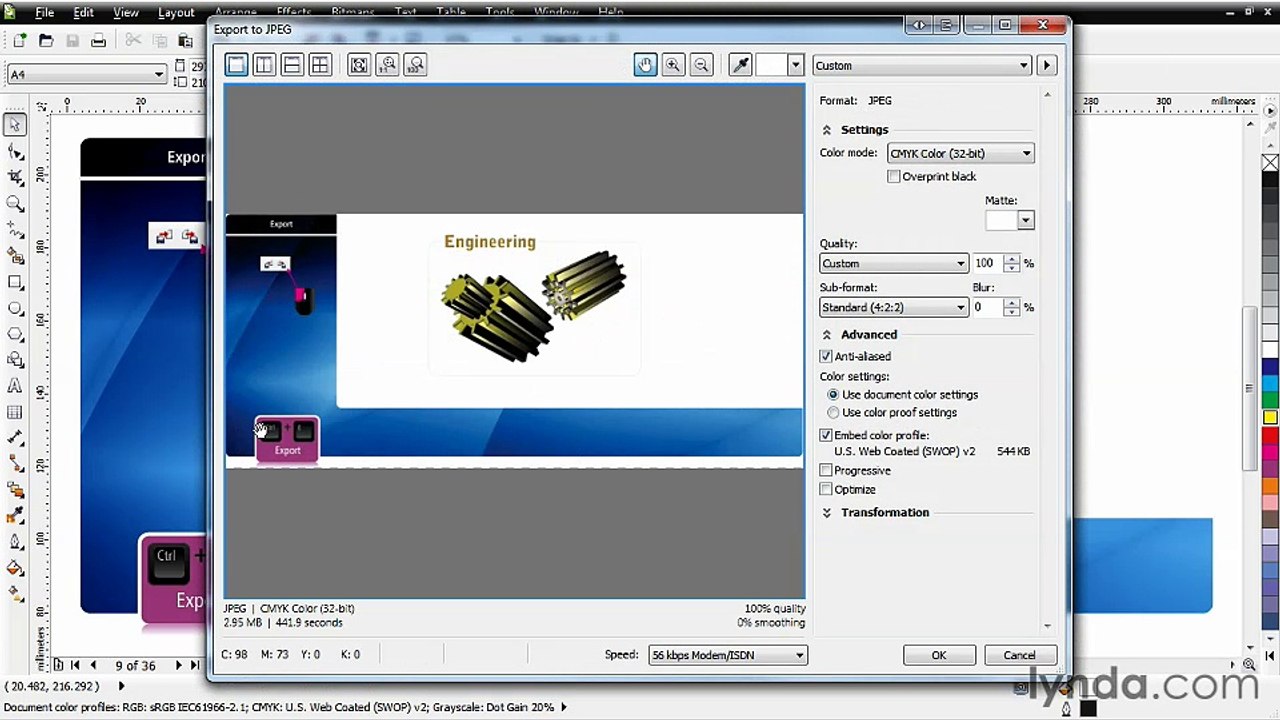The height and width of the screenshot is (720, 1280).
Task: Open the View menu
Action: tap(126, 13)
